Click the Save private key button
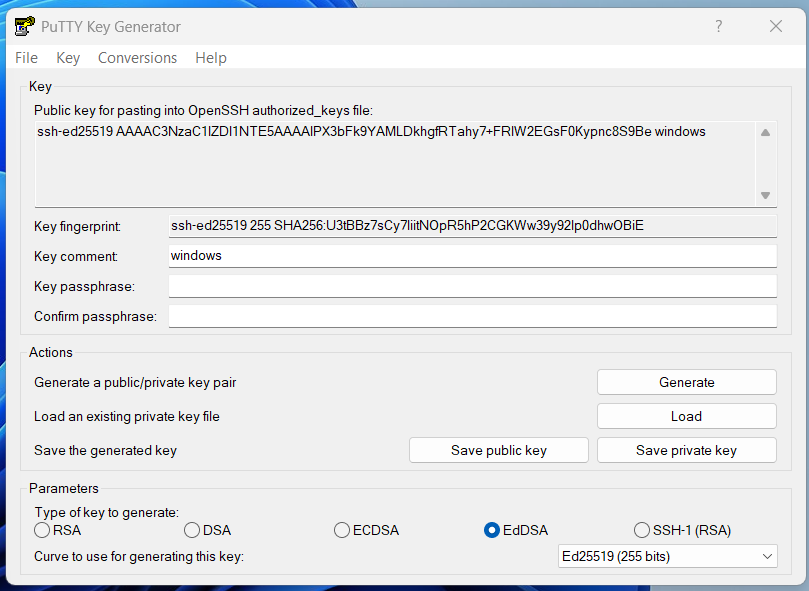809x591 pixels. pyautogui.click(x=686, y=450)
